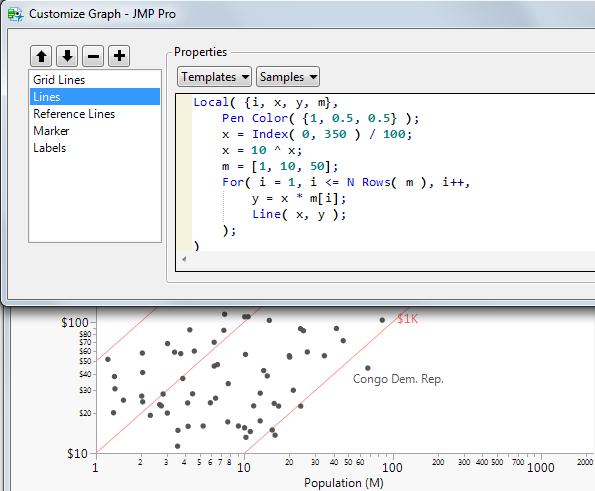595x491 pixels.
Task: Click the 'Properties' group label
Action: coord(200,52)
